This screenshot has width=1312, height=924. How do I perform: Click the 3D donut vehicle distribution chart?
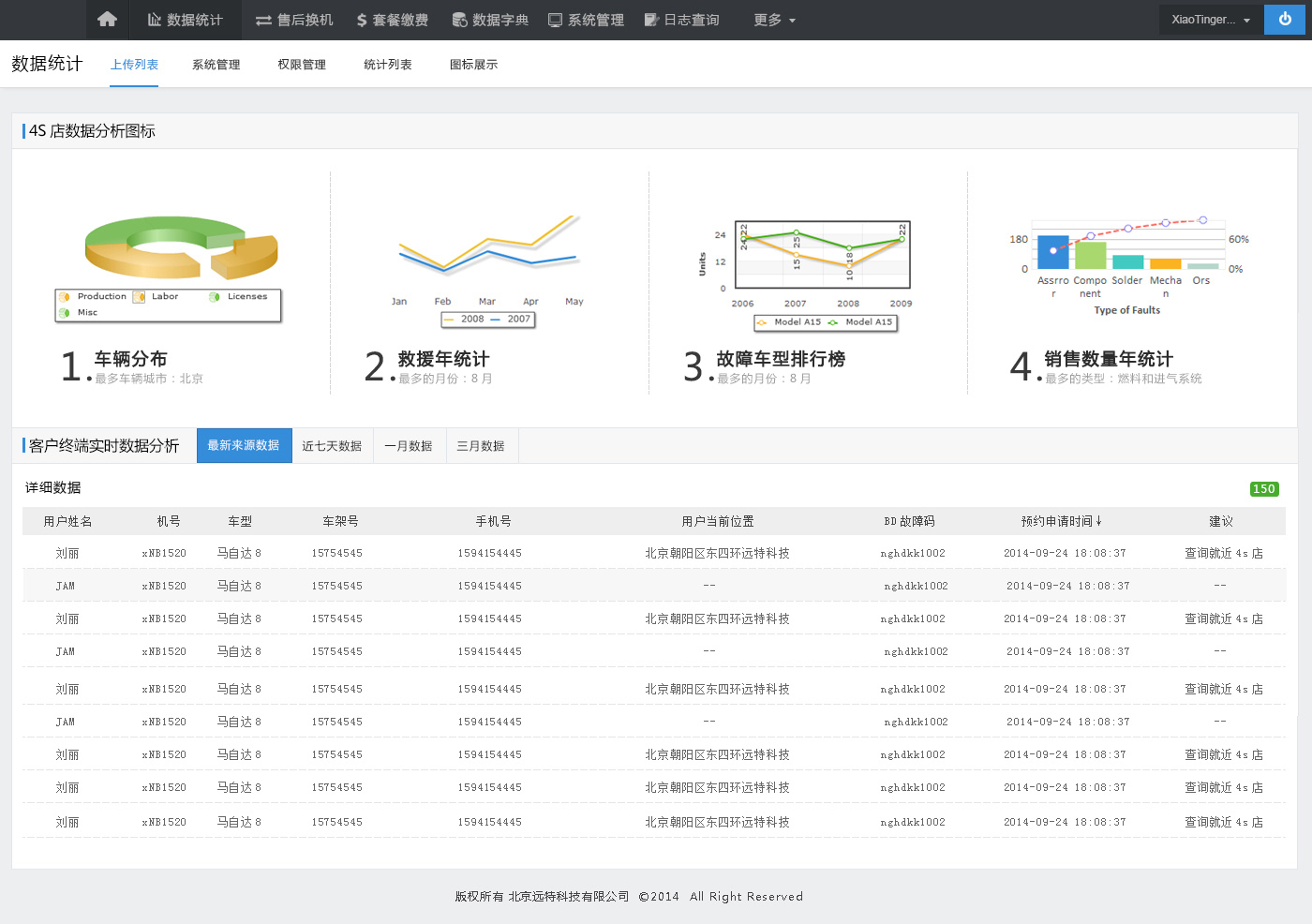(x=182, y=247)
